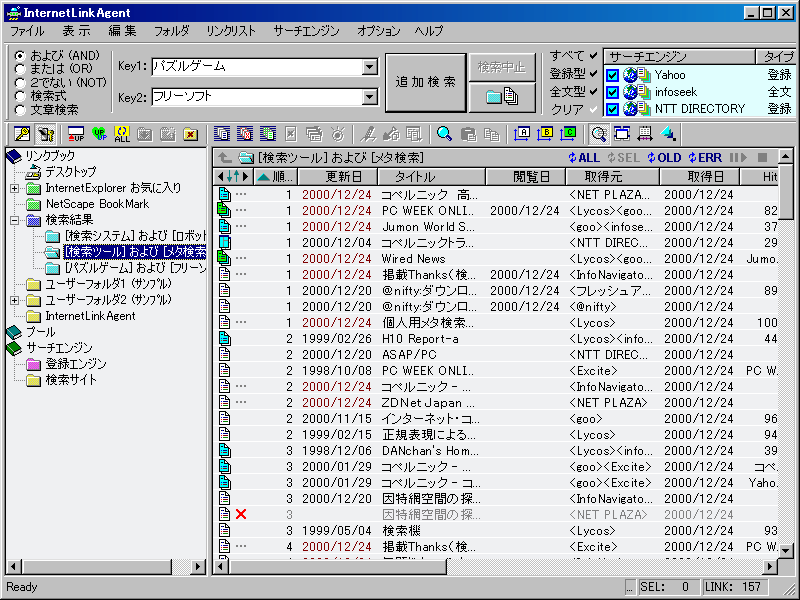Click the document icon of the Wired News row
The height and width of the screenshot is (600, 800).
(x=223, y=258)
